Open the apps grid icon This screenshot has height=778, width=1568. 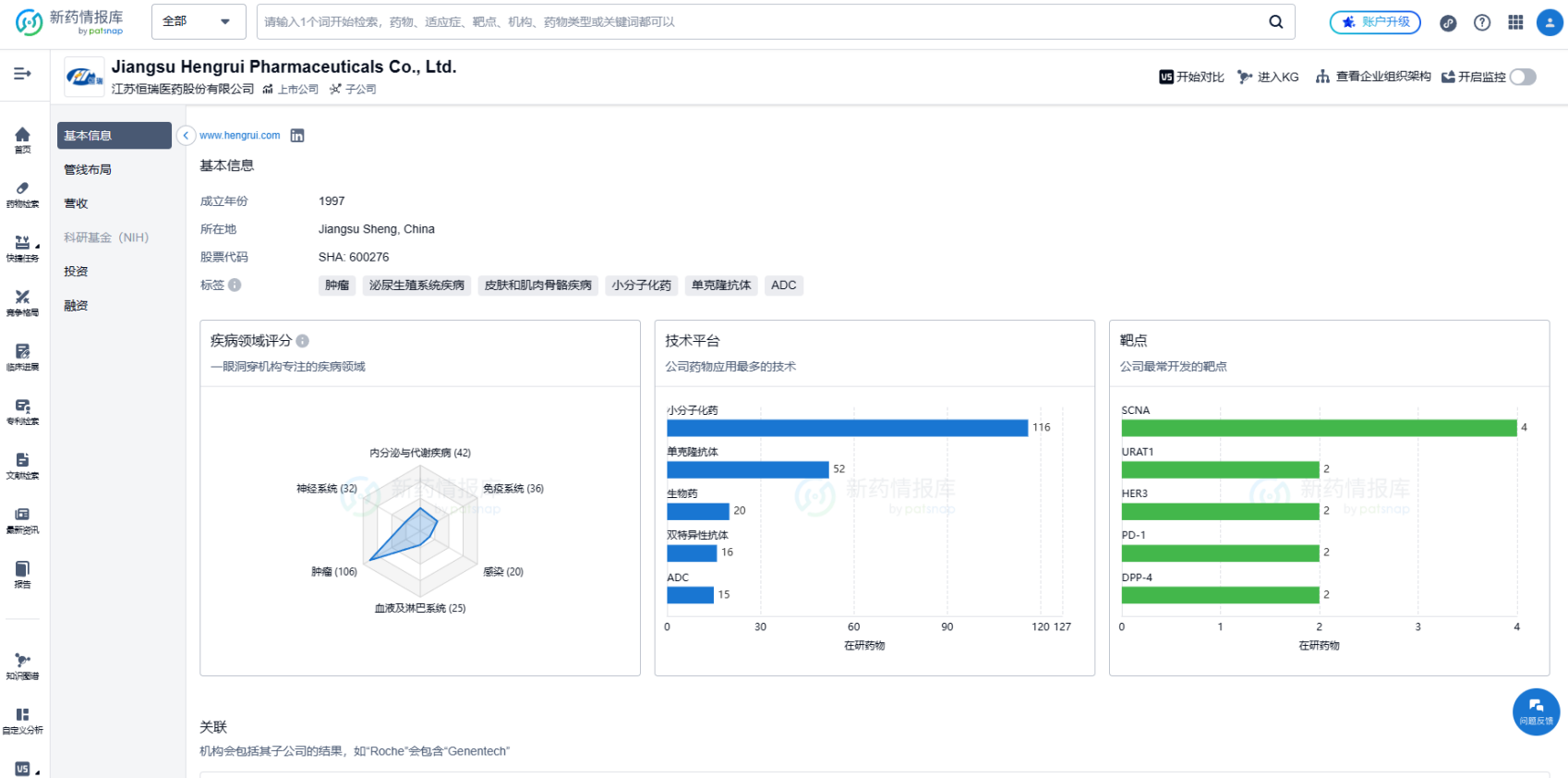[1515, 22]
